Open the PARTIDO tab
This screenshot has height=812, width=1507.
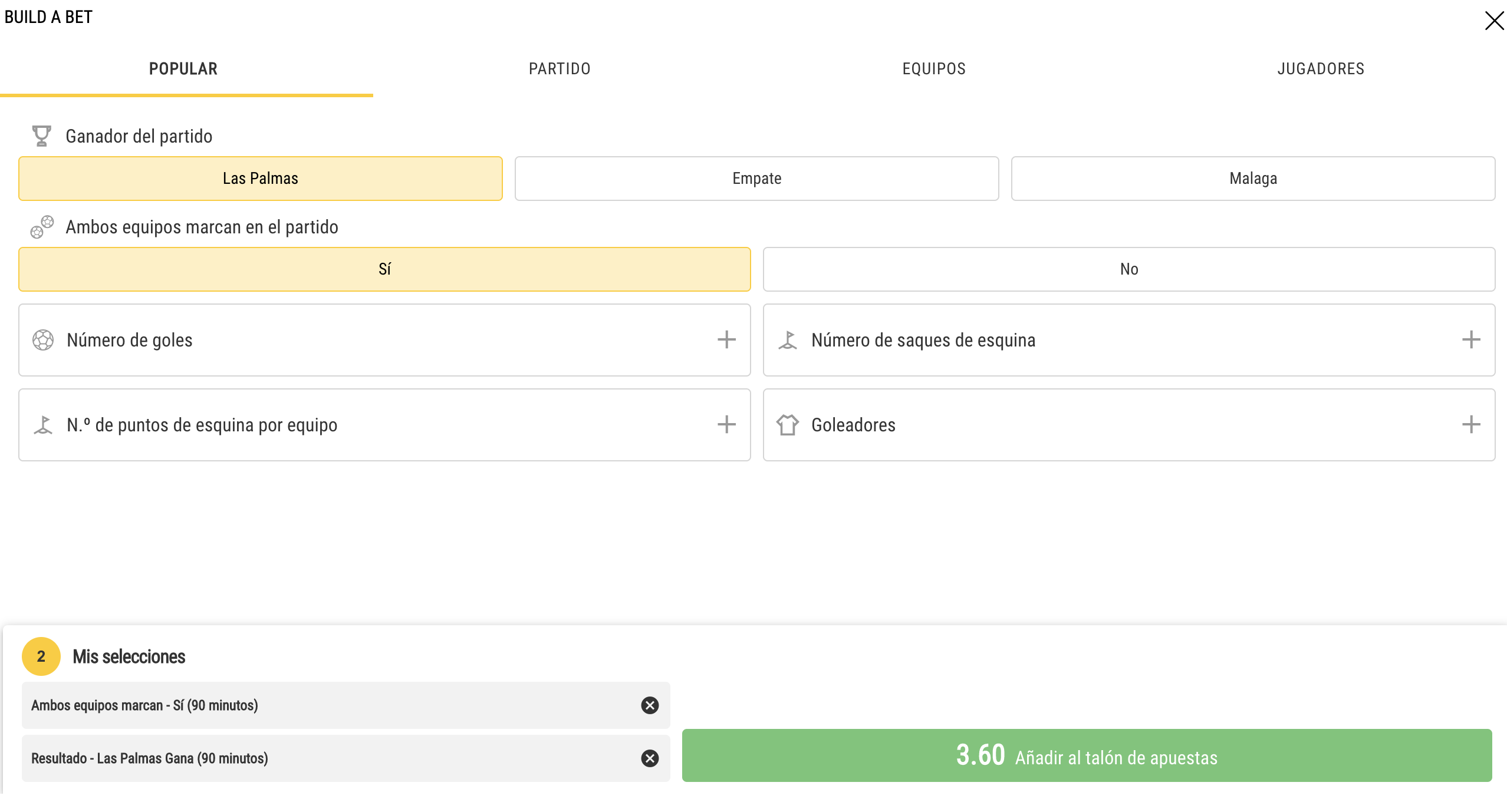click(x=560, y=69)
